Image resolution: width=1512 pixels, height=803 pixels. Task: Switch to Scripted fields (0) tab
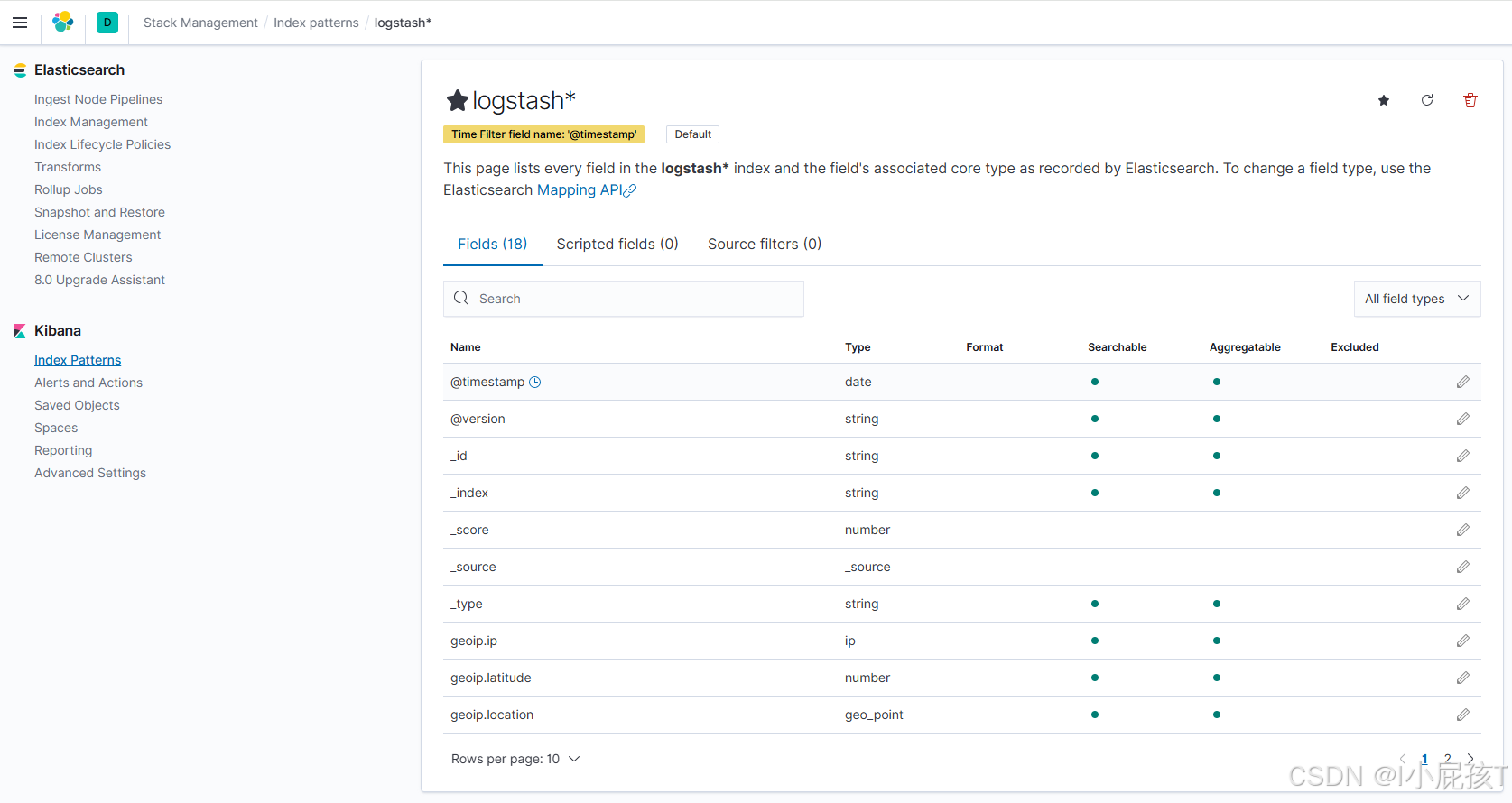(x=617, y=244)
